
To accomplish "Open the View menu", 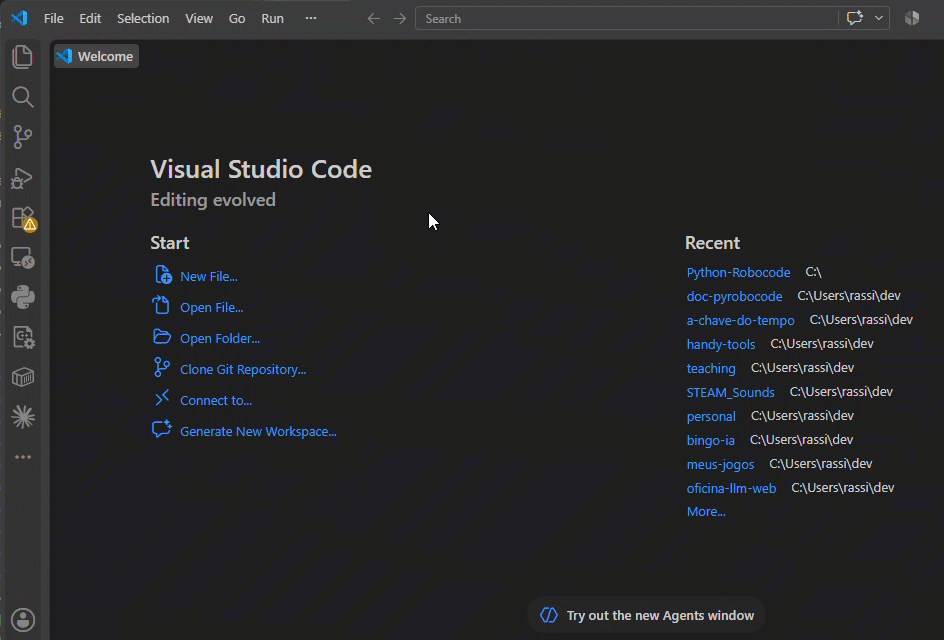I will (x=199, y=19).
